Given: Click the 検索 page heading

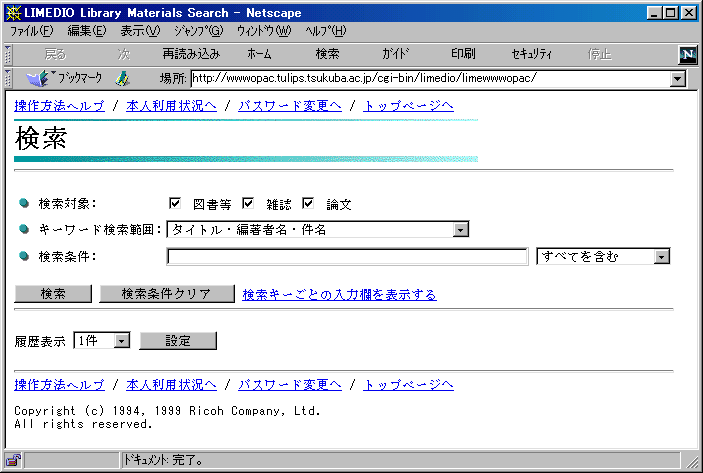Looking at the screenshot, I should point(41,138).
